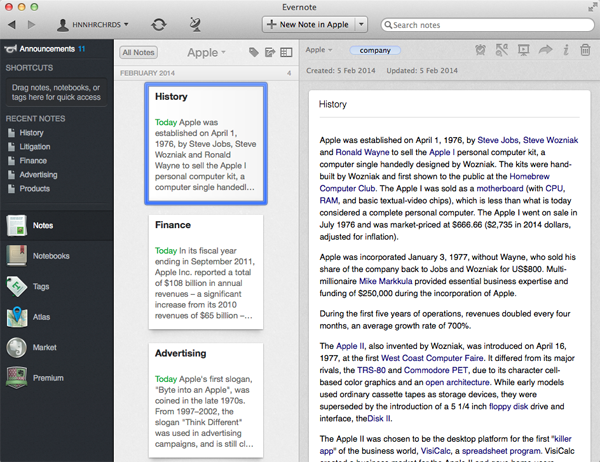Image resolution: width=600 pixels, height=462 pixels.
Task: Open Apple notebook dropdown in note header
Action: [319, 50]
